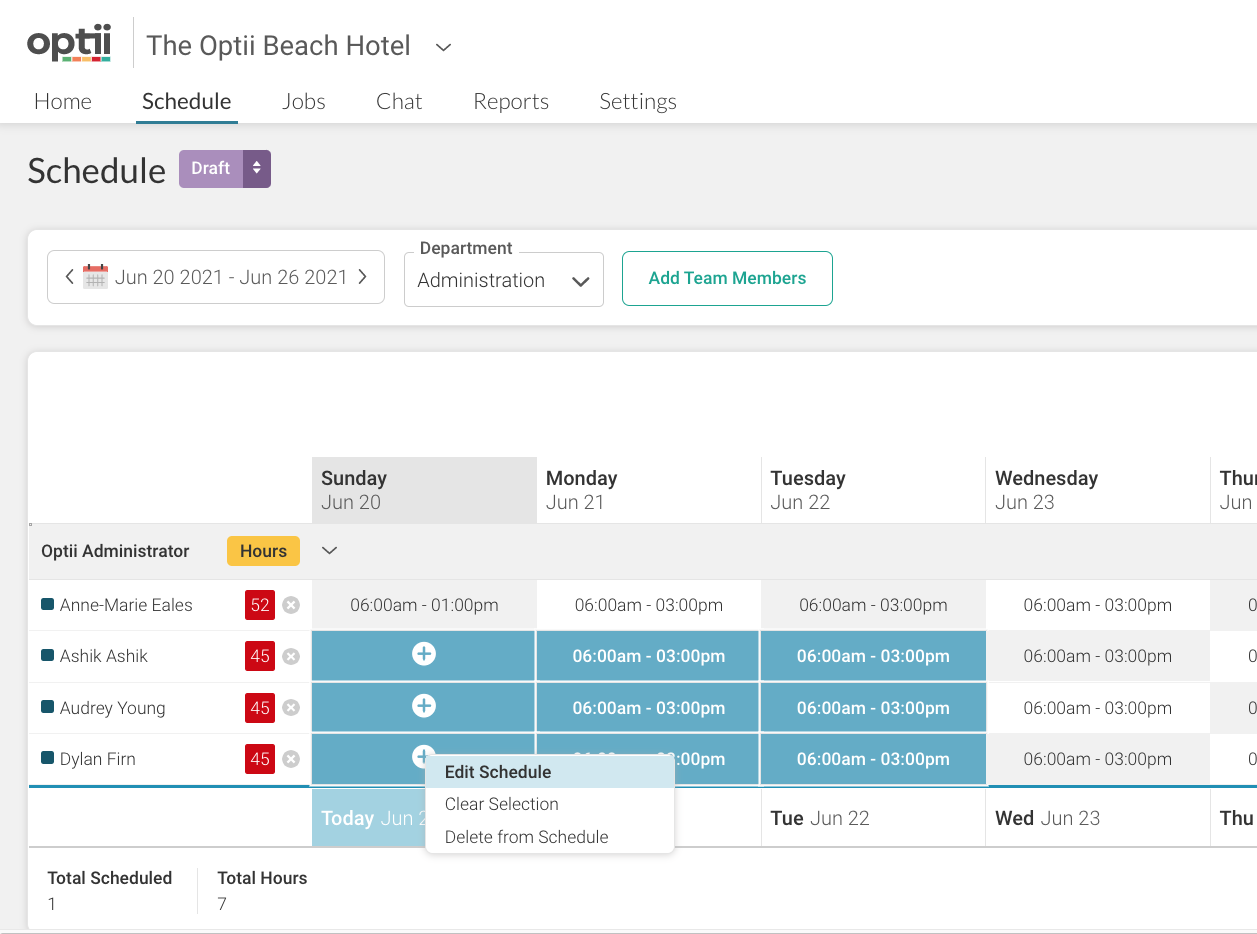Viewport: 1257px width, 934px height.
Task: Open the calendar date picker icon
Action: pyautogui.click(x=95, y=277)
